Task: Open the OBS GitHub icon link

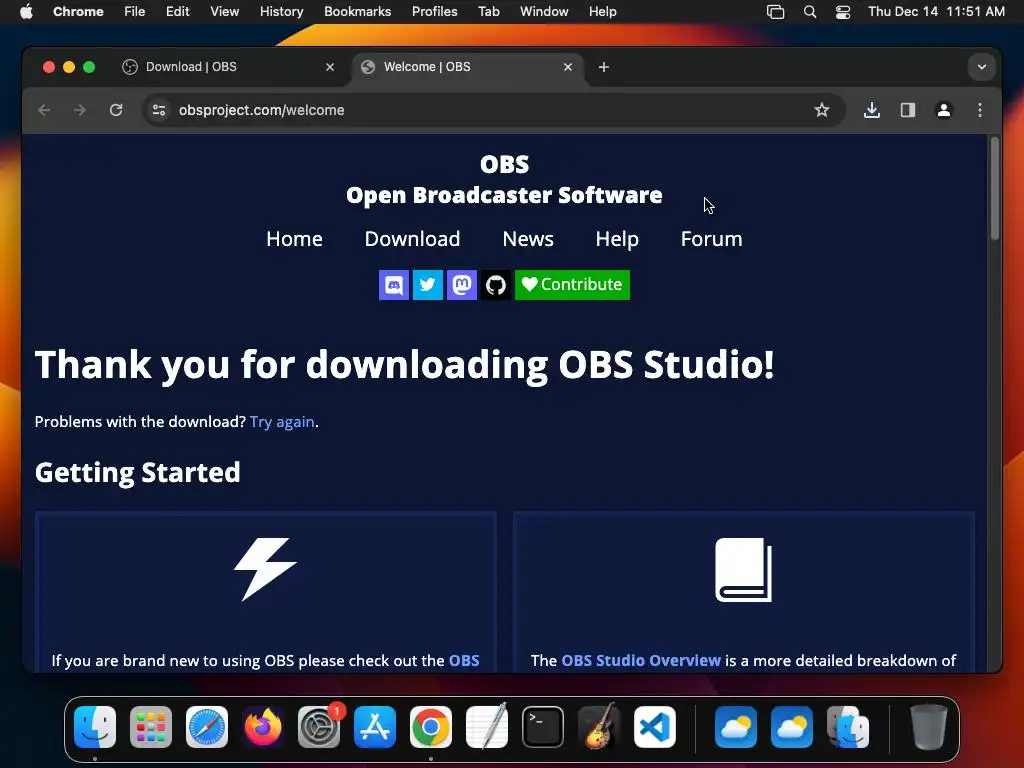Action: point(496,285)
